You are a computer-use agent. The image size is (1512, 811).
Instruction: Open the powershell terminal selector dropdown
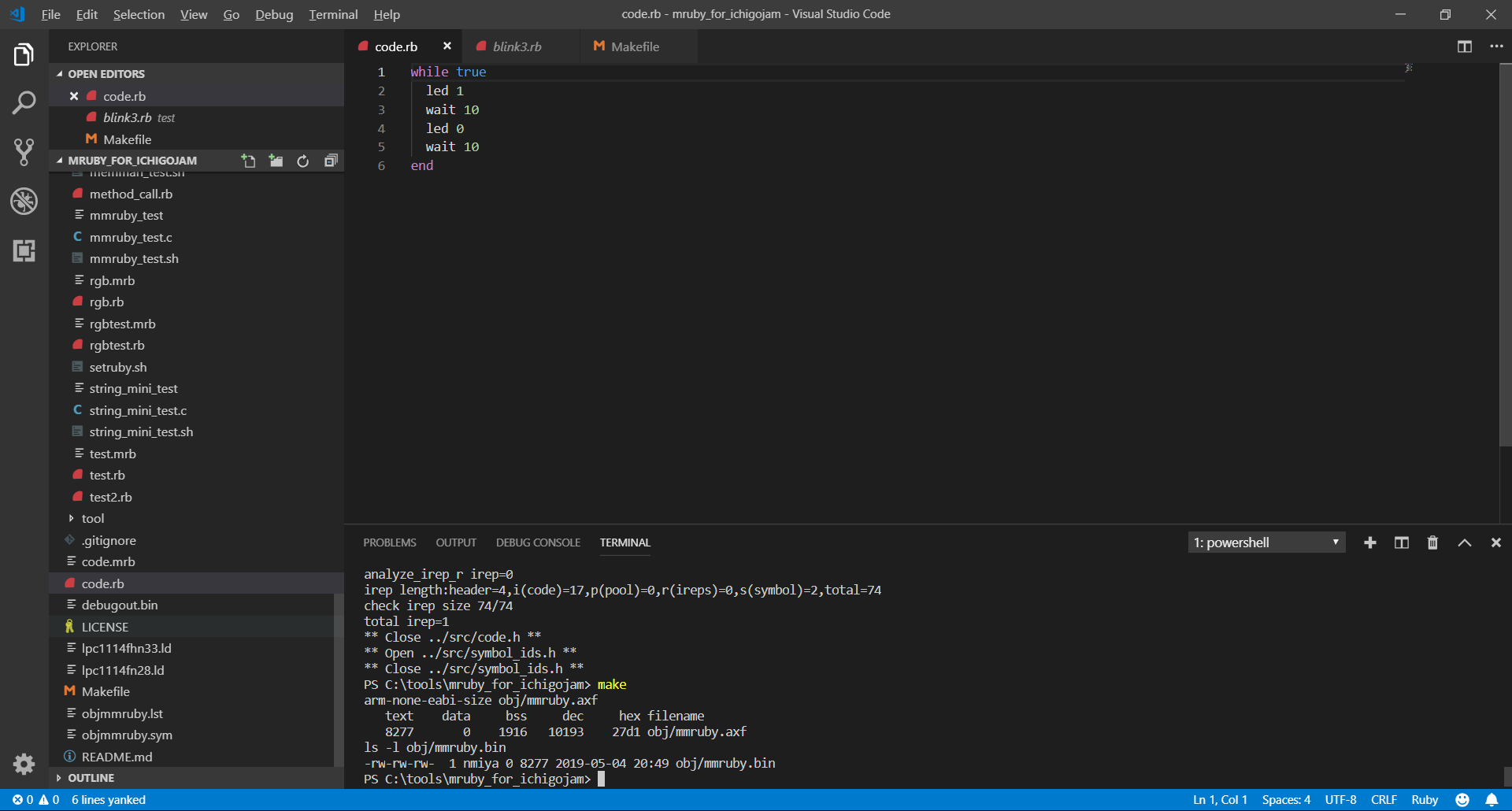[x=1266, y=543]
